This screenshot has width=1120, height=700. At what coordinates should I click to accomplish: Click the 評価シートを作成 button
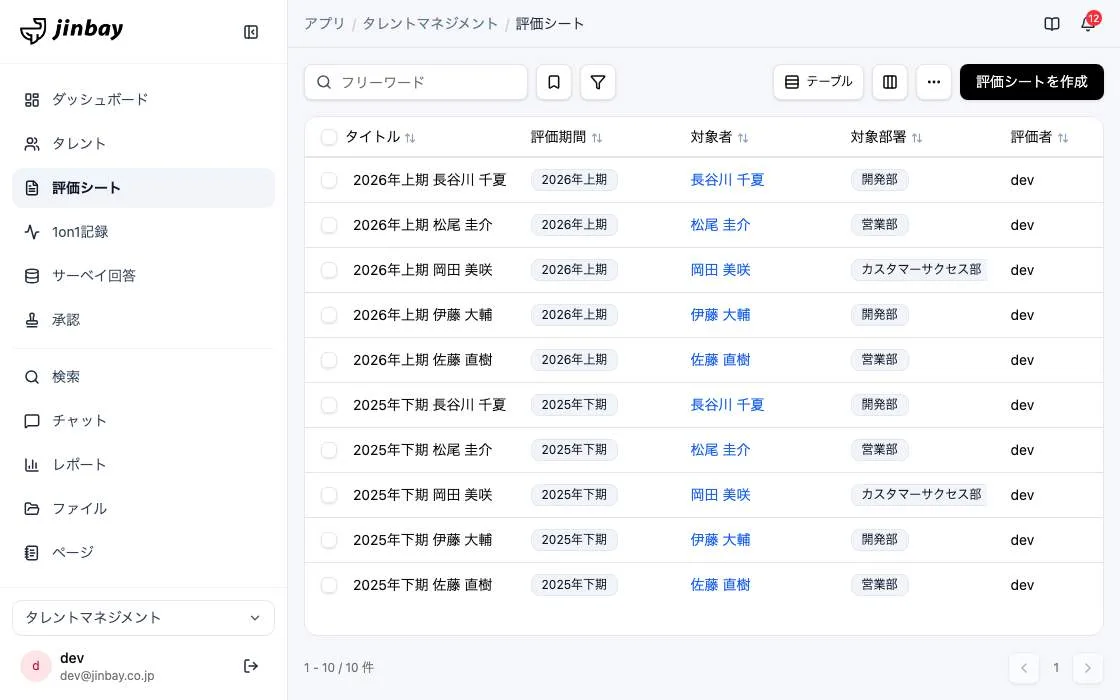pyautogui.click(x=1031, y=82)
